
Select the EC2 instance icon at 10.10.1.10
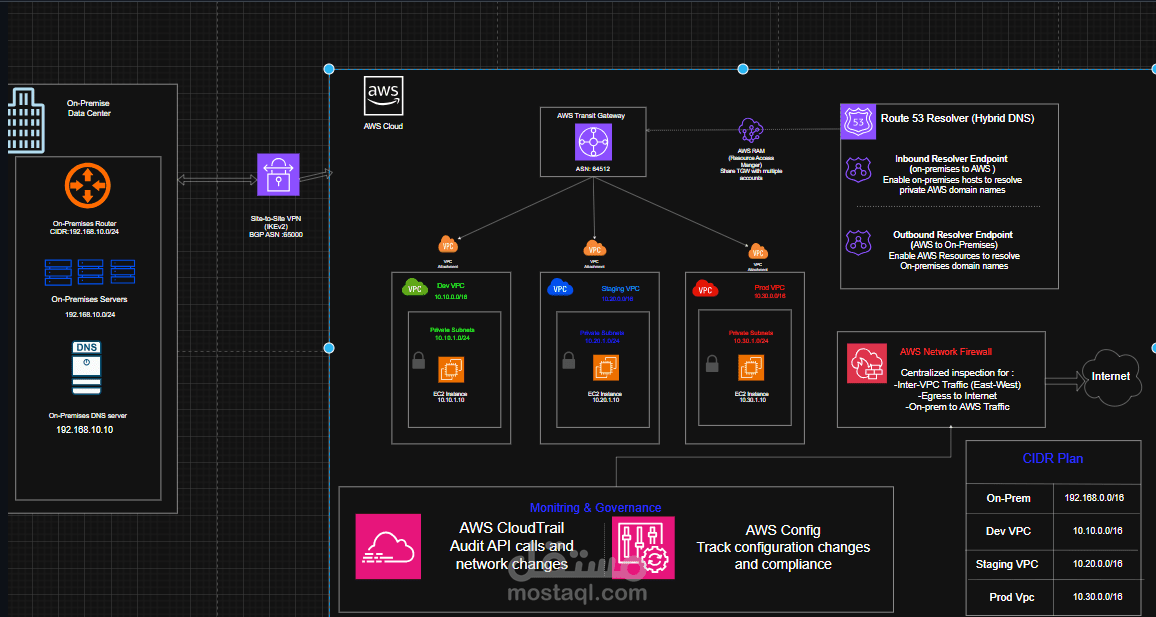click(x=450, y=370)
